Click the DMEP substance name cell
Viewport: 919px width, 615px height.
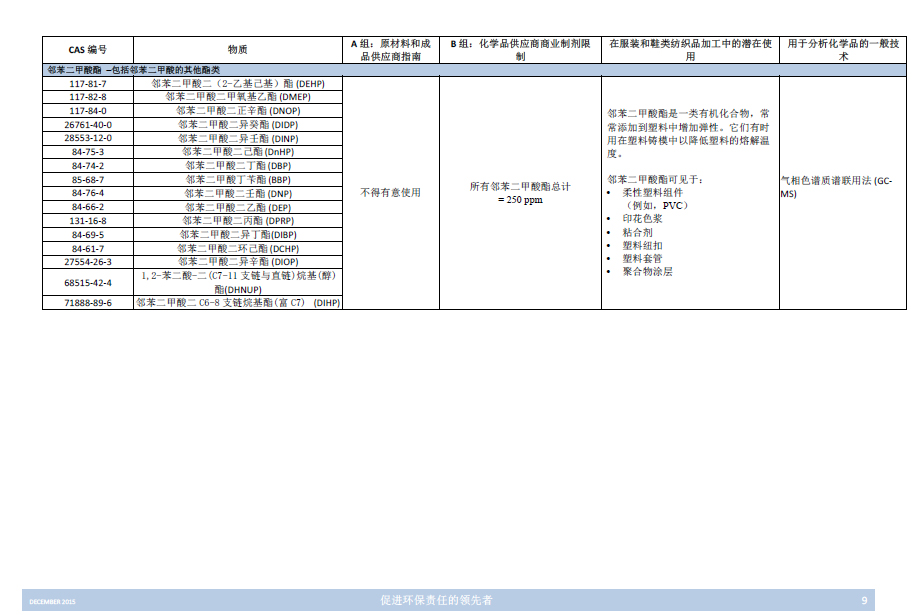(x=237, y=97)
